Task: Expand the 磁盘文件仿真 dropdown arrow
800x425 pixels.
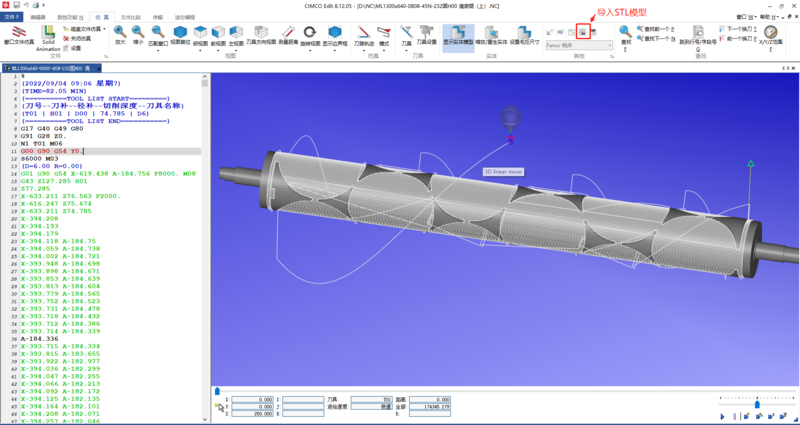Action: point(105,29)
